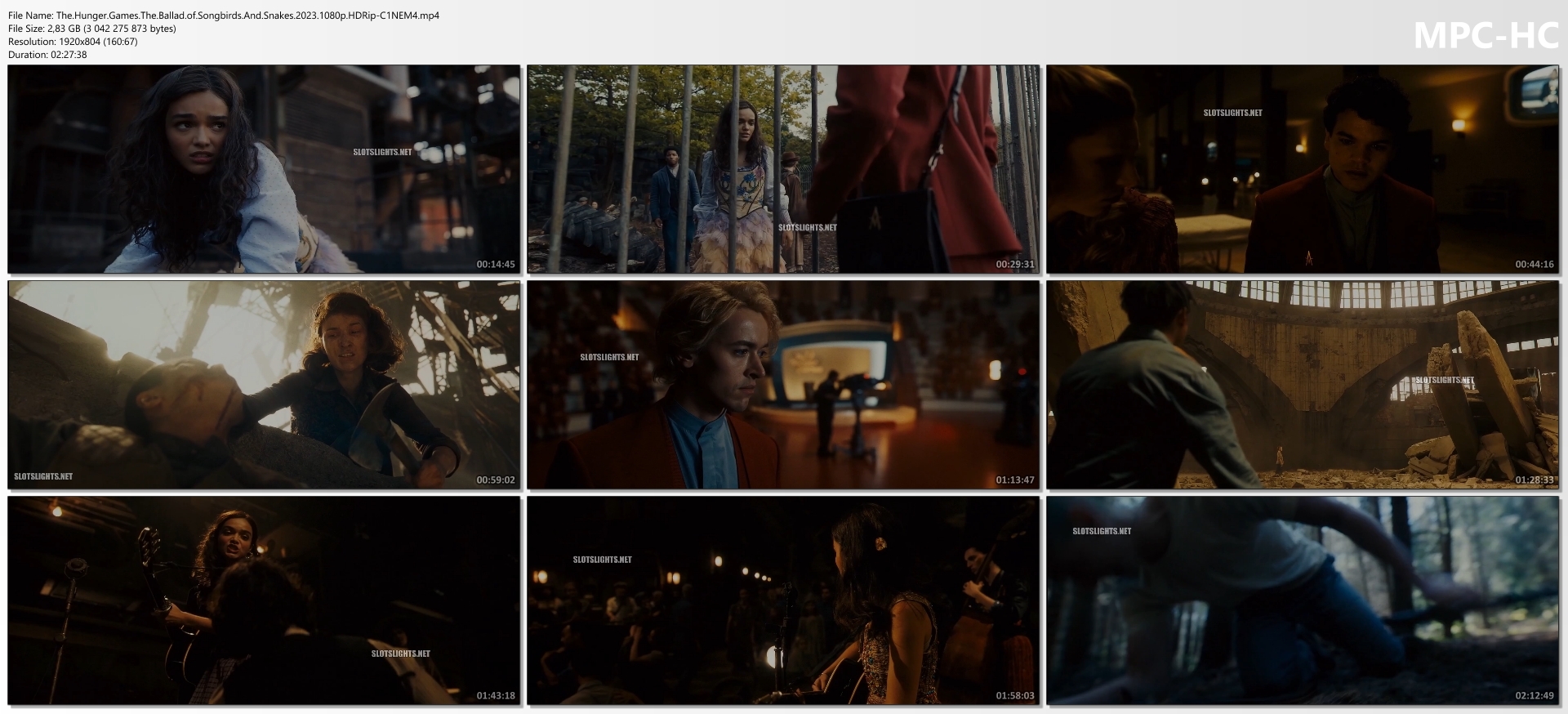Select the 01:58:03 timestamp label
The image size is (1568, 714).
[x=1015, y=696]
